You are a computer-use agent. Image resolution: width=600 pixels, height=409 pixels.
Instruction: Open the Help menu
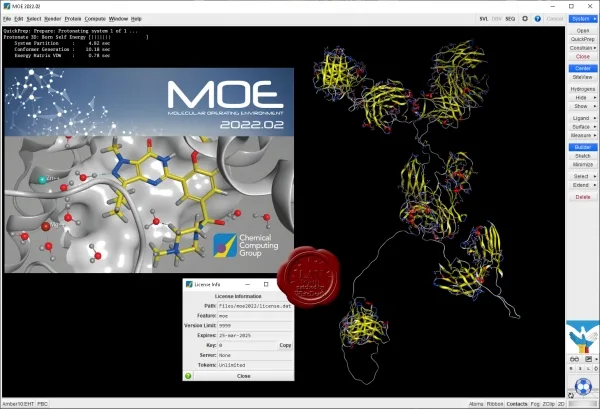pos(136,19)
